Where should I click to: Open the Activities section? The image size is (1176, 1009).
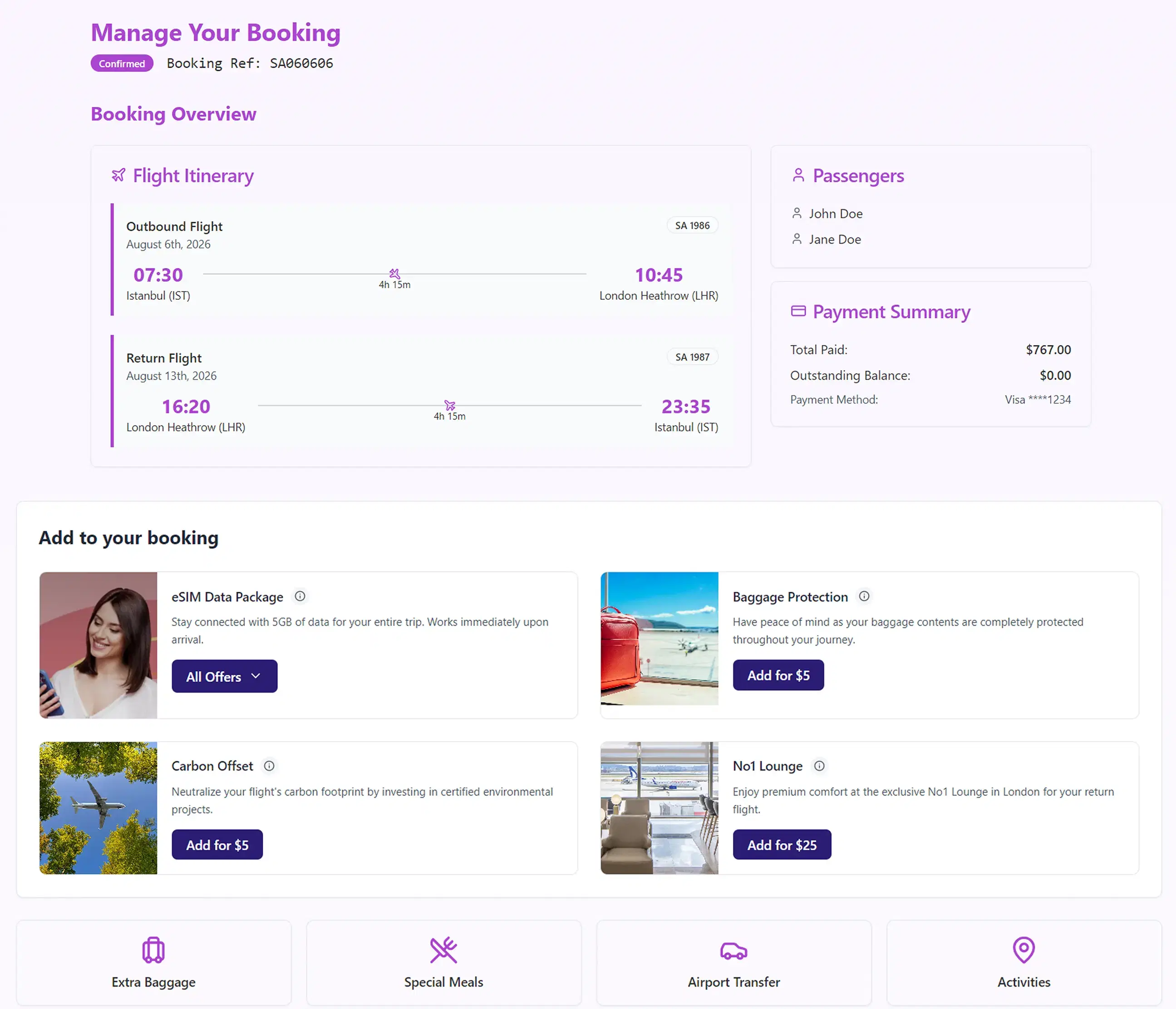(1023, 962)
